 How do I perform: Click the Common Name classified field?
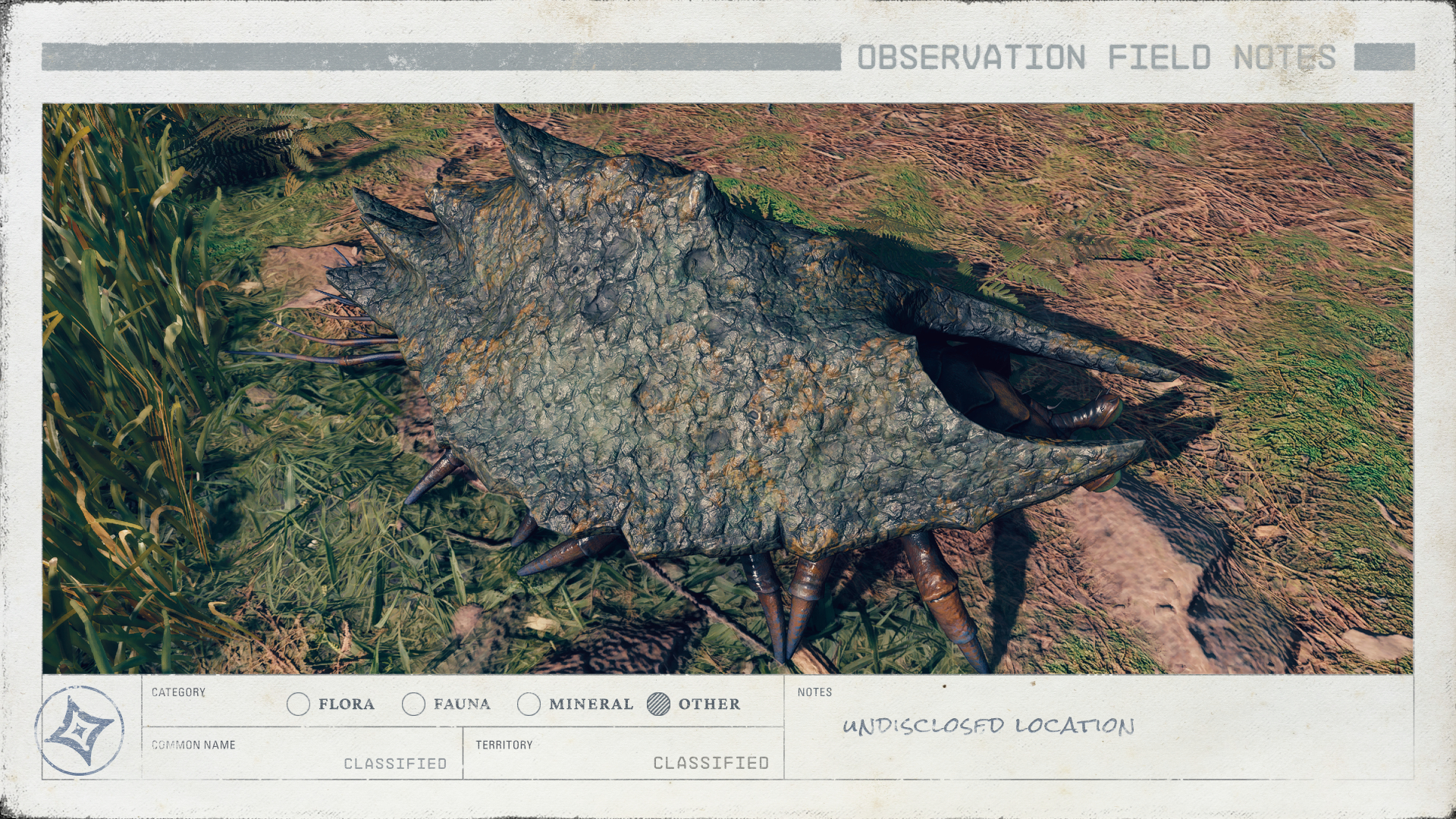point(303,753)
